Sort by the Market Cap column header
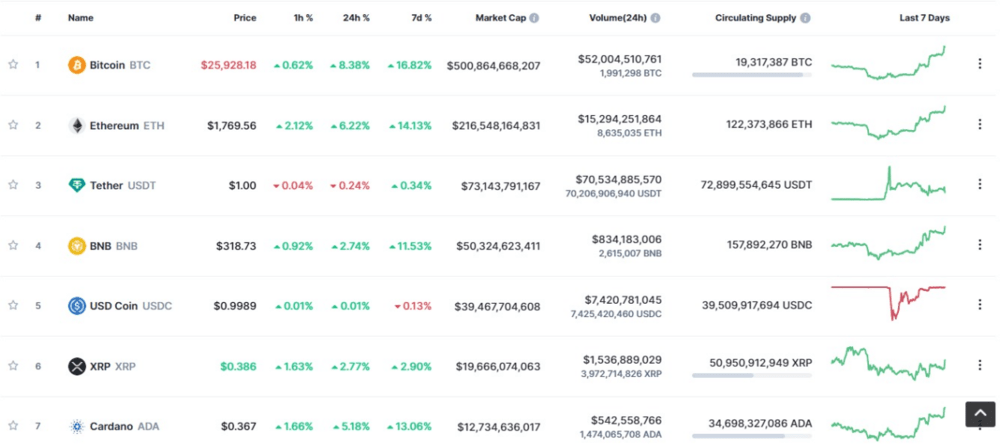Image resolution: width=1000 pixels, height=448 pixels. [x=501, y=18]
